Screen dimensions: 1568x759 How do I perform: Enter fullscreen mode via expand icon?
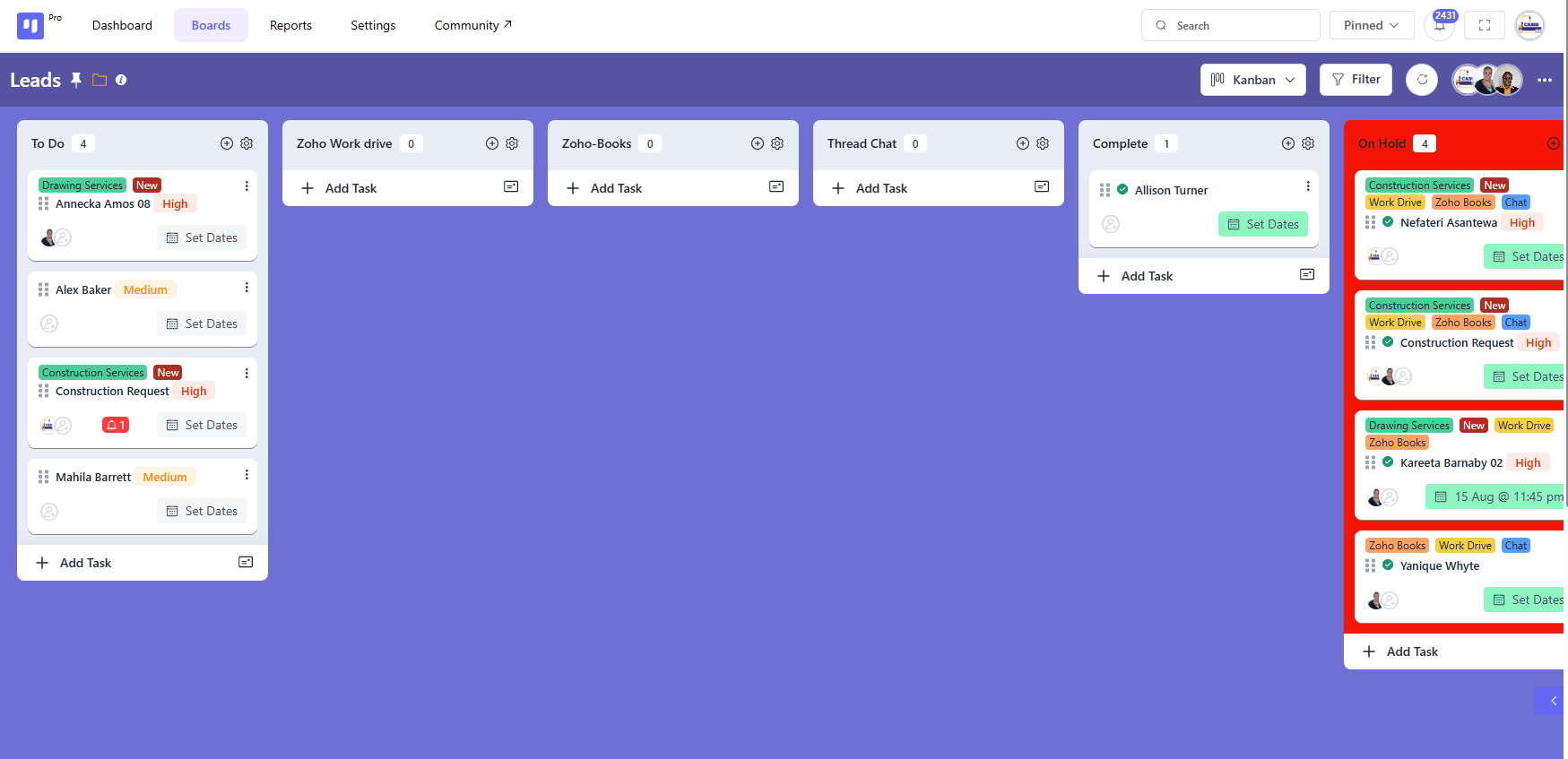1484,26
